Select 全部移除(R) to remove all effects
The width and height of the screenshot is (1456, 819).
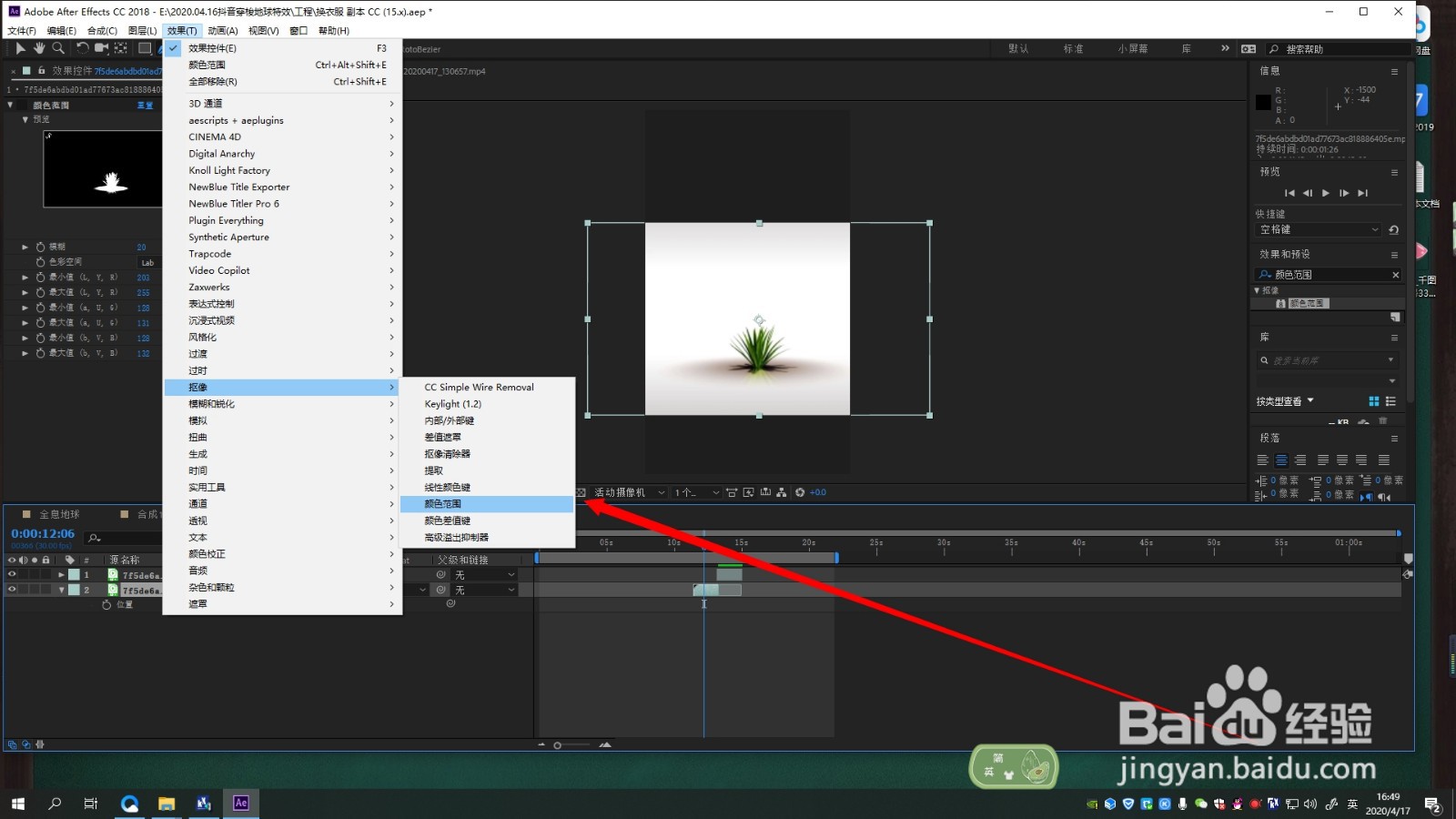tap(282, 82)
